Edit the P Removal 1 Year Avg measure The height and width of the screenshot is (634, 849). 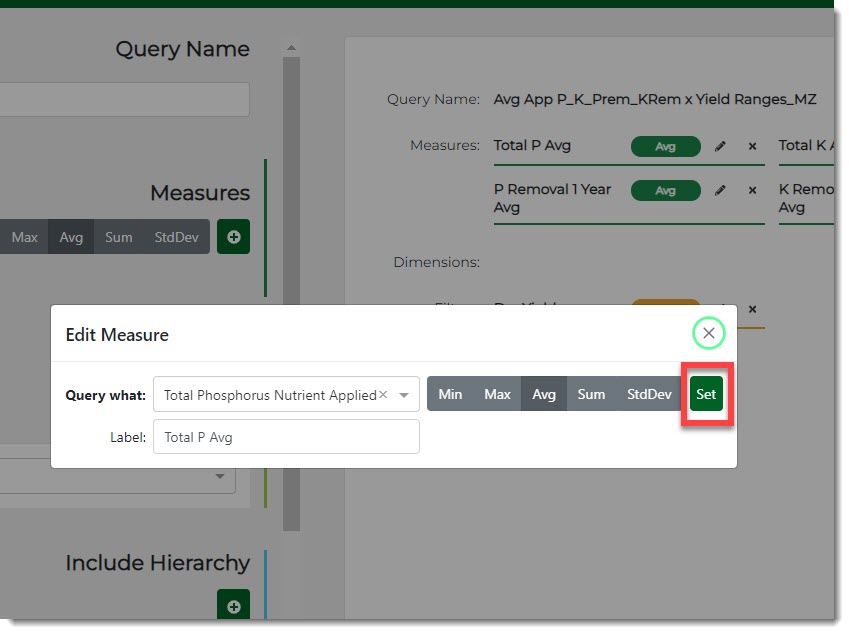pos(721,190)
